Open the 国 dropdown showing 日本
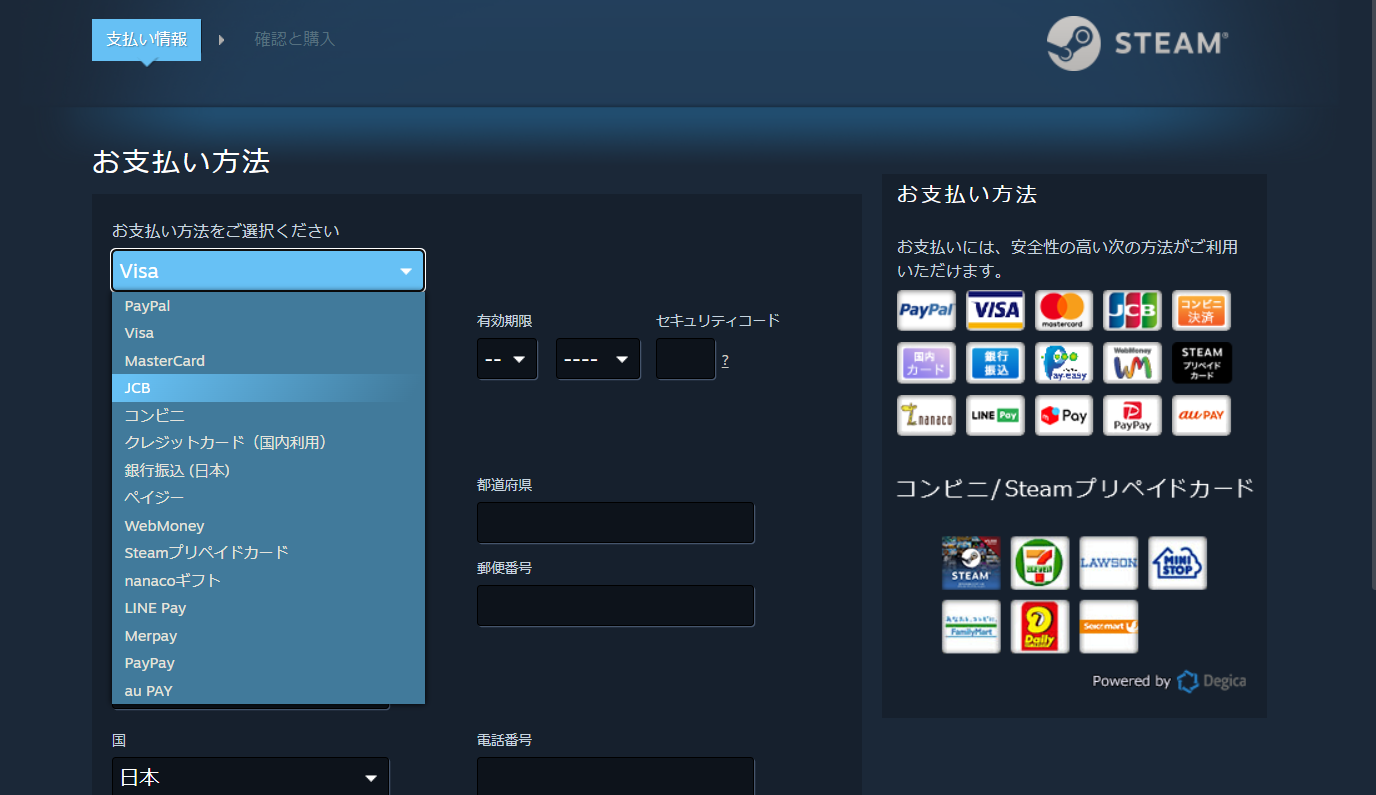Viewport: 1376px width, 795px height. (250, 776)
